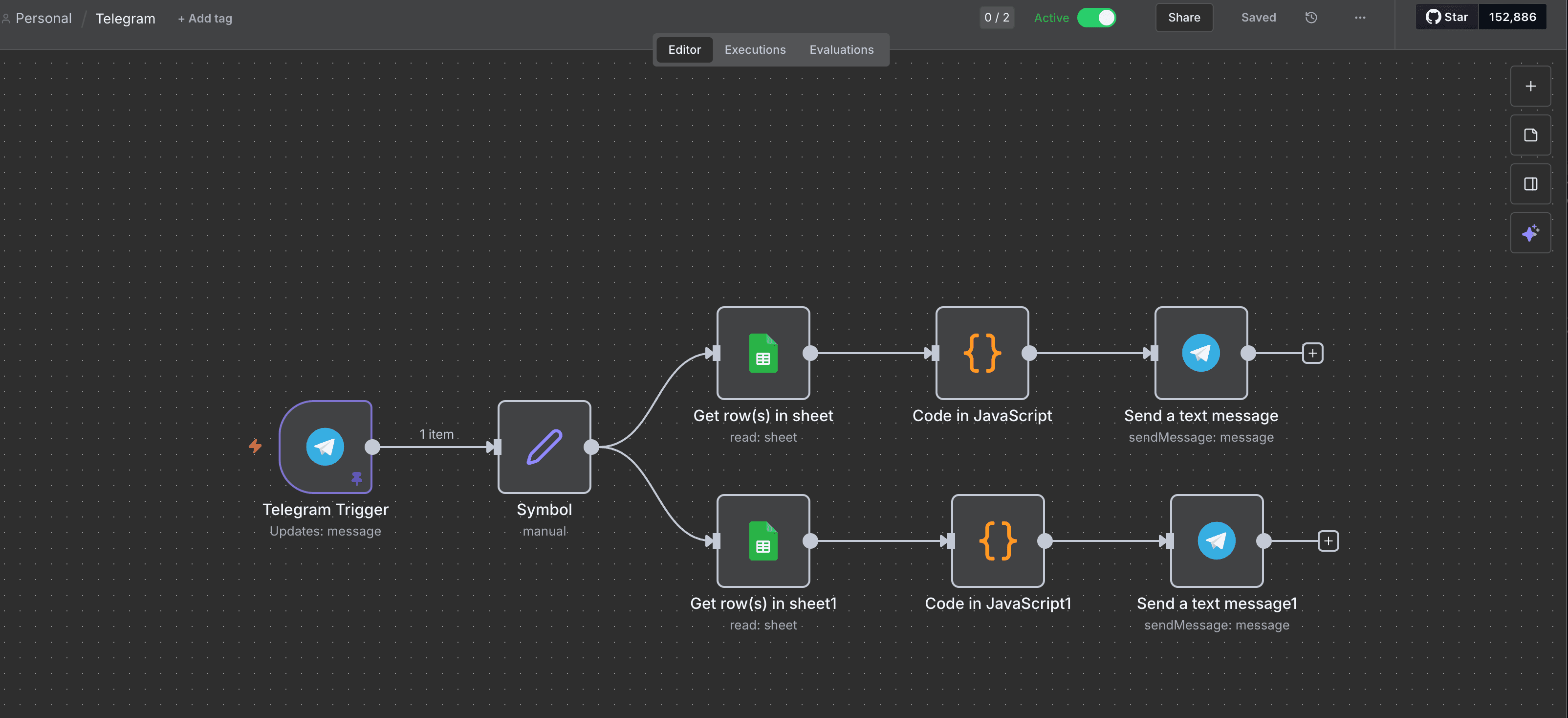Open the Code in JavaScript1 node
The image size is (1568, 718).
[998, 540]
